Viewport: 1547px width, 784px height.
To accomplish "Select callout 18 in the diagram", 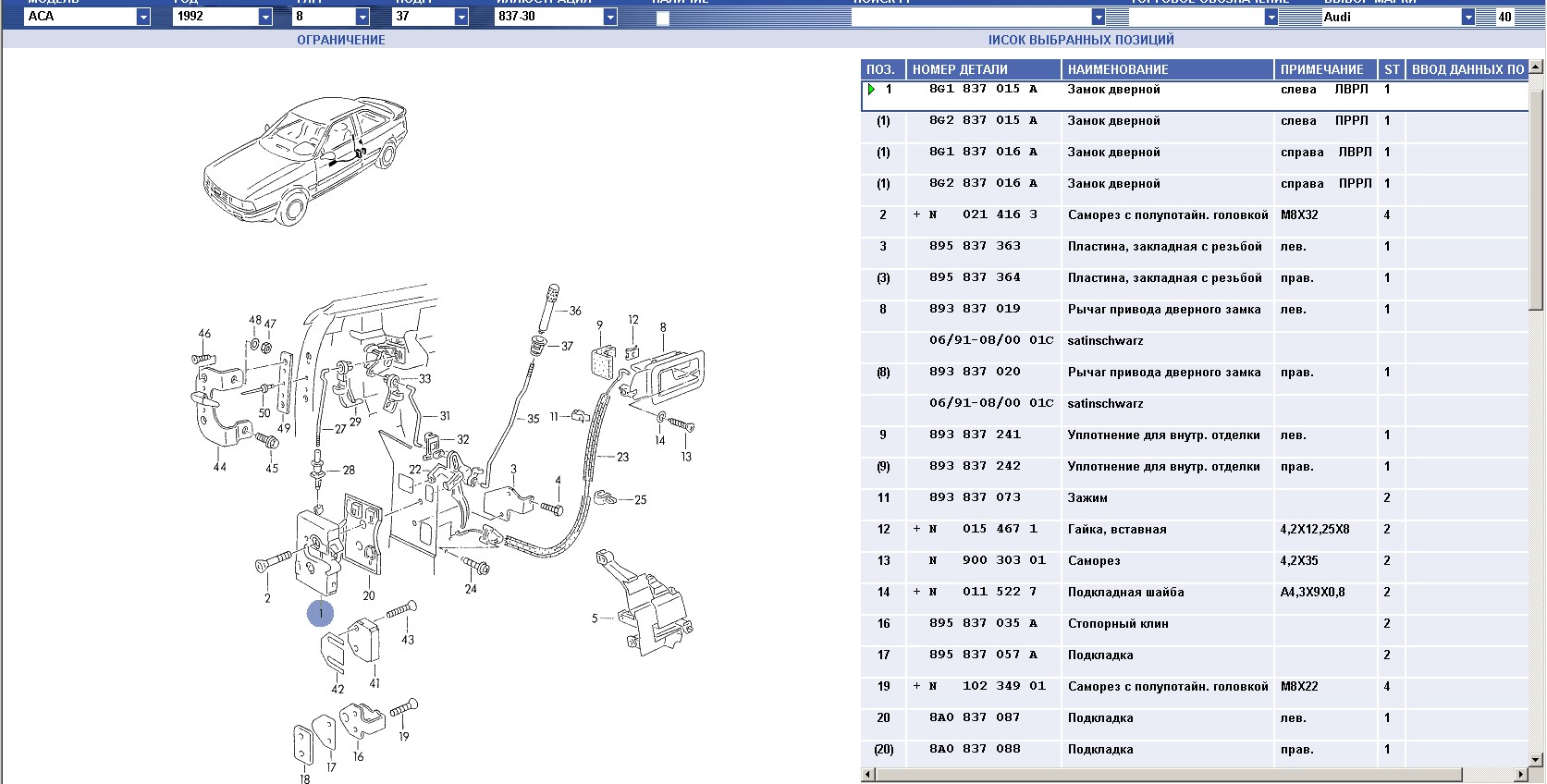I will point(304,778).
